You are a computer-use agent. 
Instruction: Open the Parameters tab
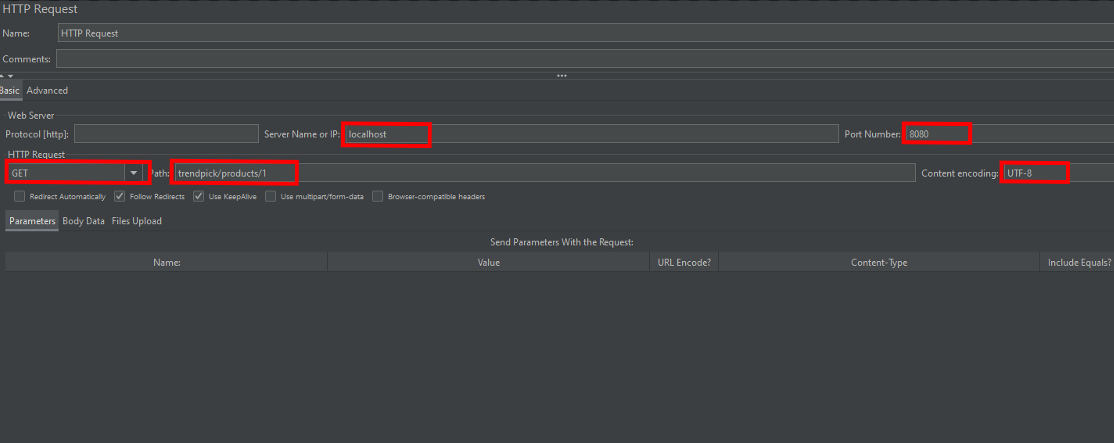point(32,221)
